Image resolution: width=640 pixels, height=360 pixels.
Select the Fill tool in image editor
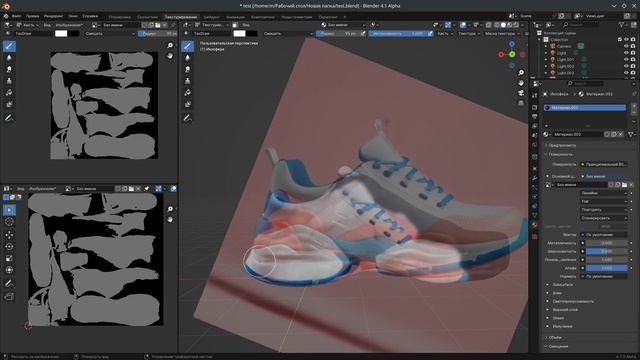(9, 93)
